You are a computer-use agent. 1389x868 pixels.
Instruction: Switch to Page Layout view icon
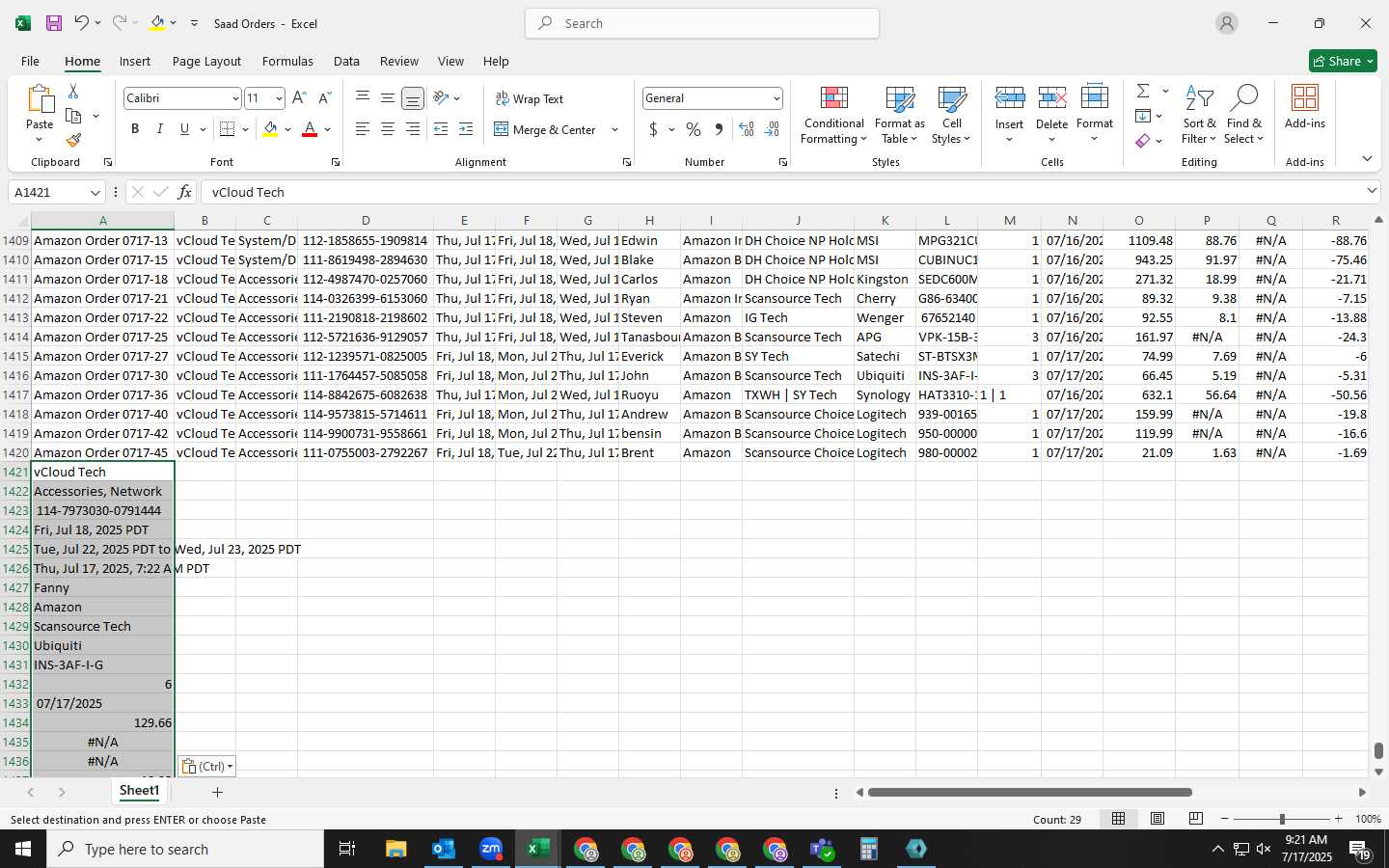(x=1157, y=819)
